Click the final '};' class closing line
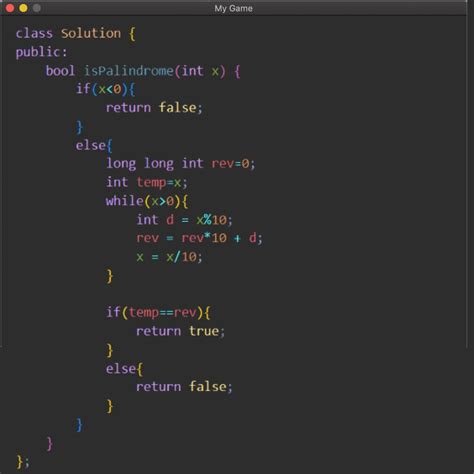The image size is (474, 474). click(x=23, y=462)
